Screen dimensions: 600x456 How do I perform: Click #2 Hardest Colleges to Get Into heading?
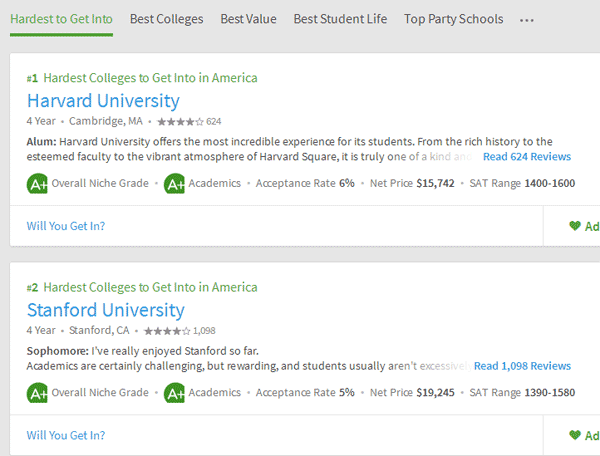pos(142,287)
